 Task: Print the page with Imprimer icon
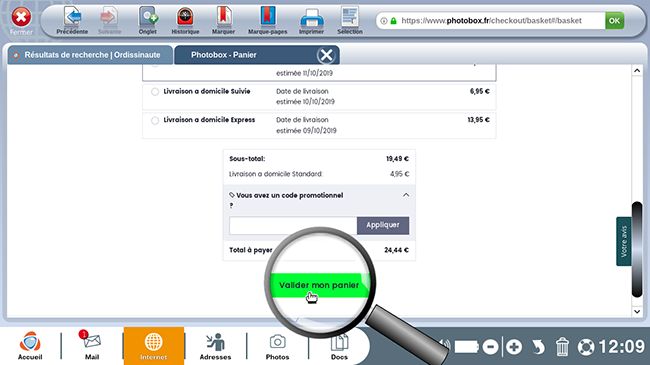pyautogui.click(x=311, y=18)
